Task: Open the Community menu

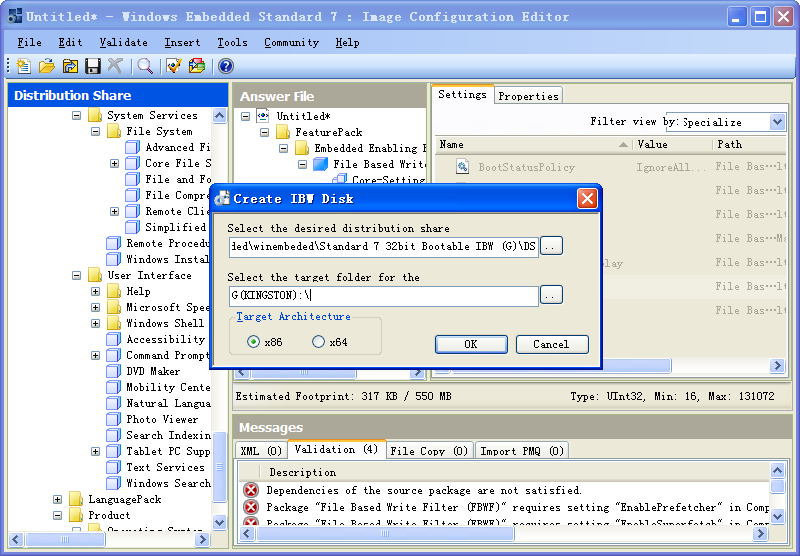Action: [291, 42]
